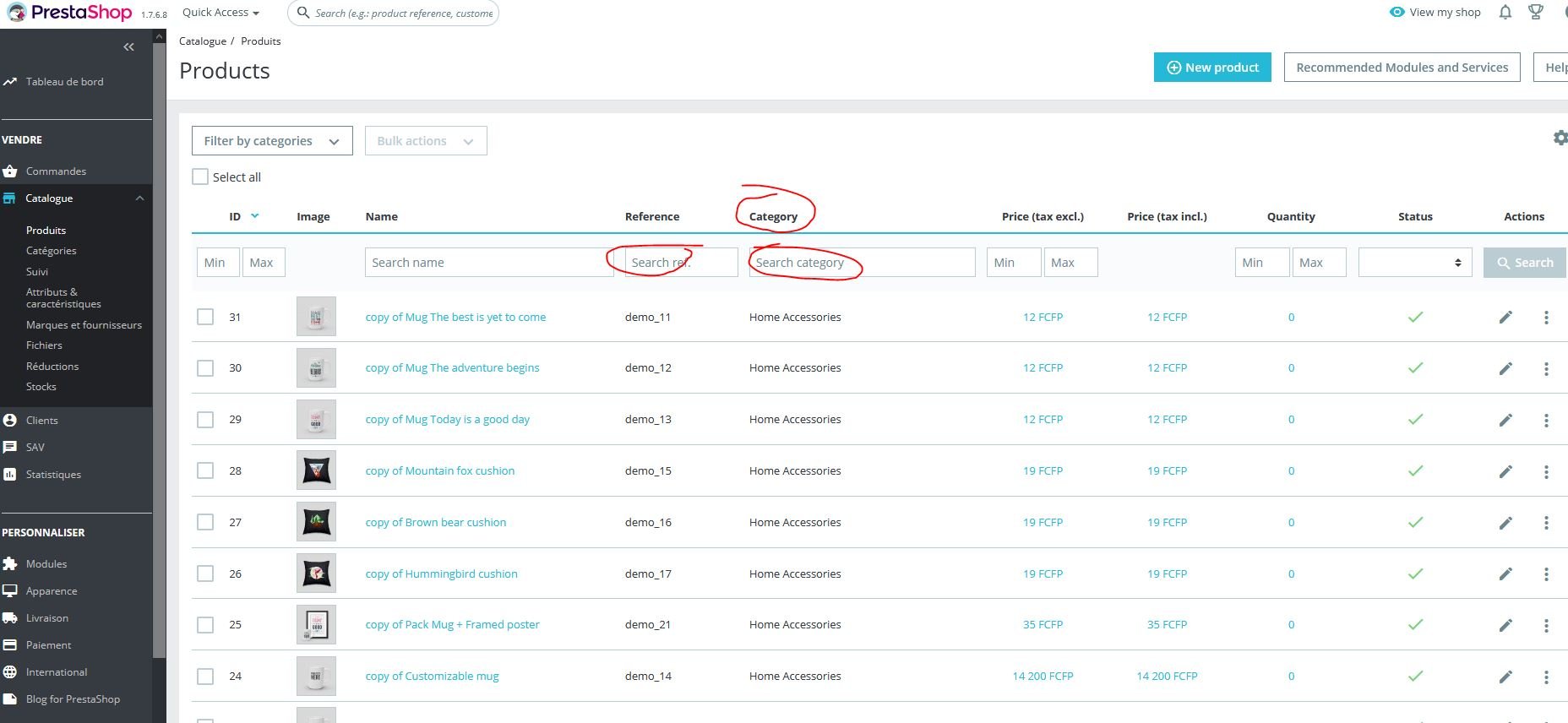Go to Catégories under Catalogue
Screen dimensions: 1568x723
coord(51,251)
